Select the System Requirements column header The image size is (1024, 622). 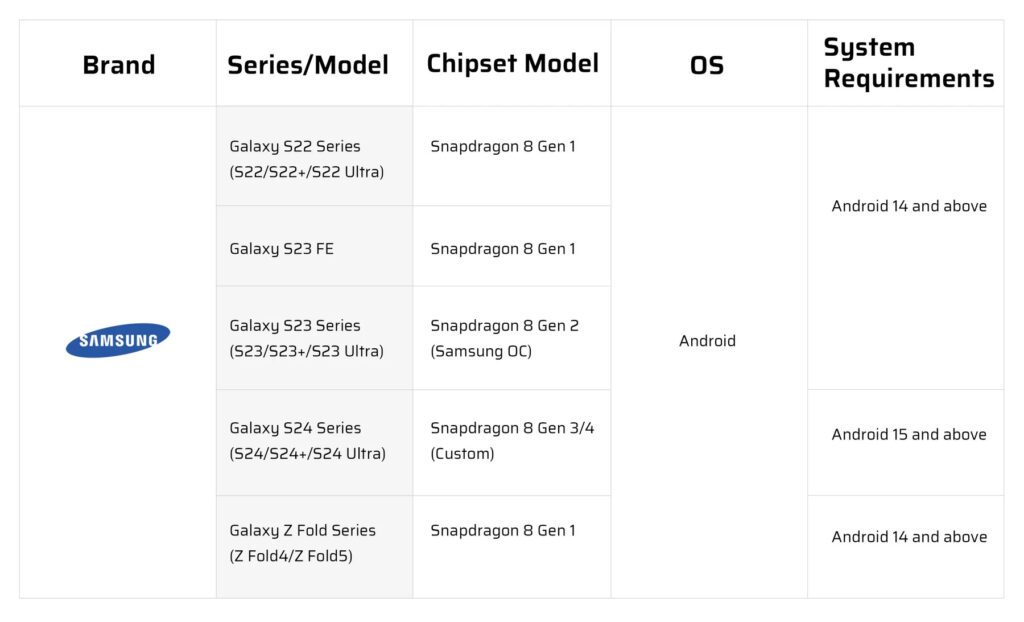(x=908, y=63)
